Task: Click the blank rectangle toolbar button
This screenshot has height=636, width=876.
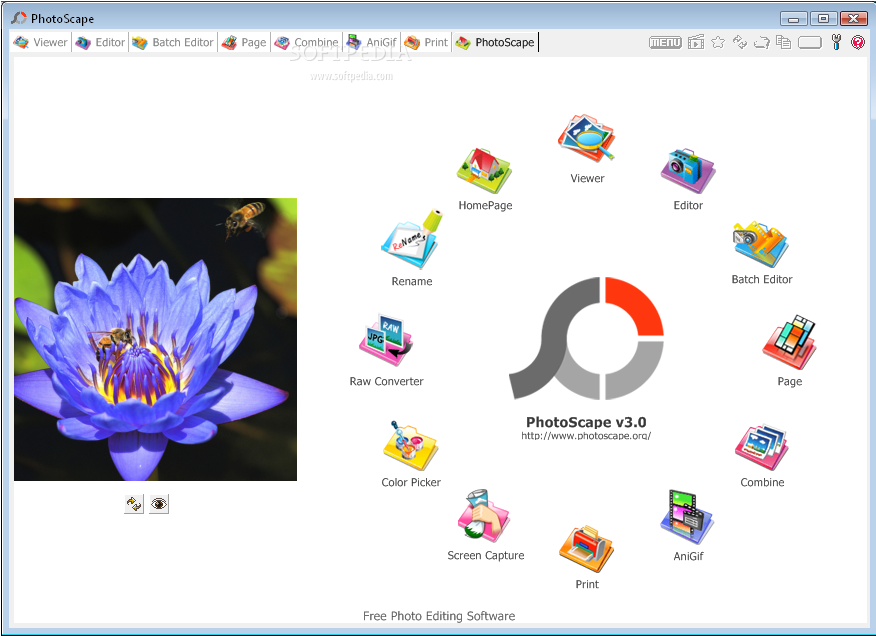Action: 810,42
